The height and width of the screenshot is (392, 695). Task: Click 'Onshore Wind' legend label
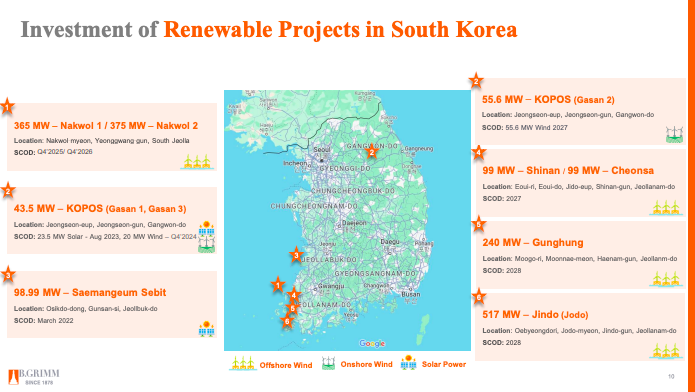[367, 365]
